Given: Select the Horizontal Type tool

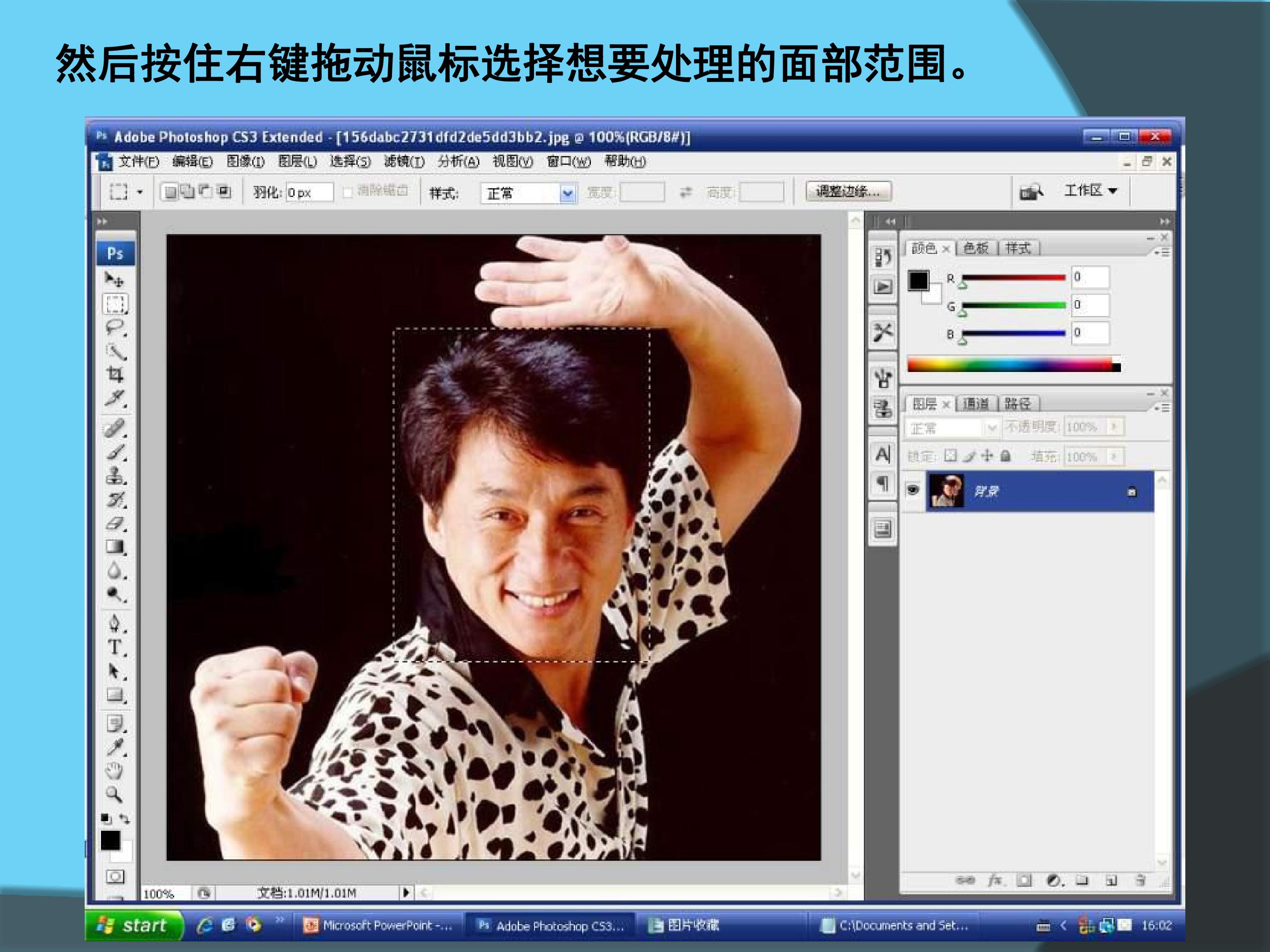Looking at the screenshot, I should point(115,647).
